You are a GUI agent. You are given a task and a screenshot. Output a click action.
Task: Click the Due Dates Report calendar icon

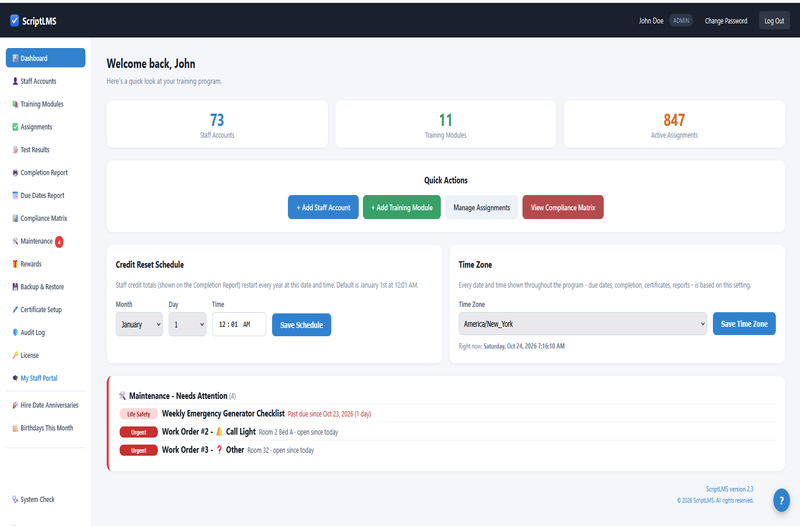[15, 195]
